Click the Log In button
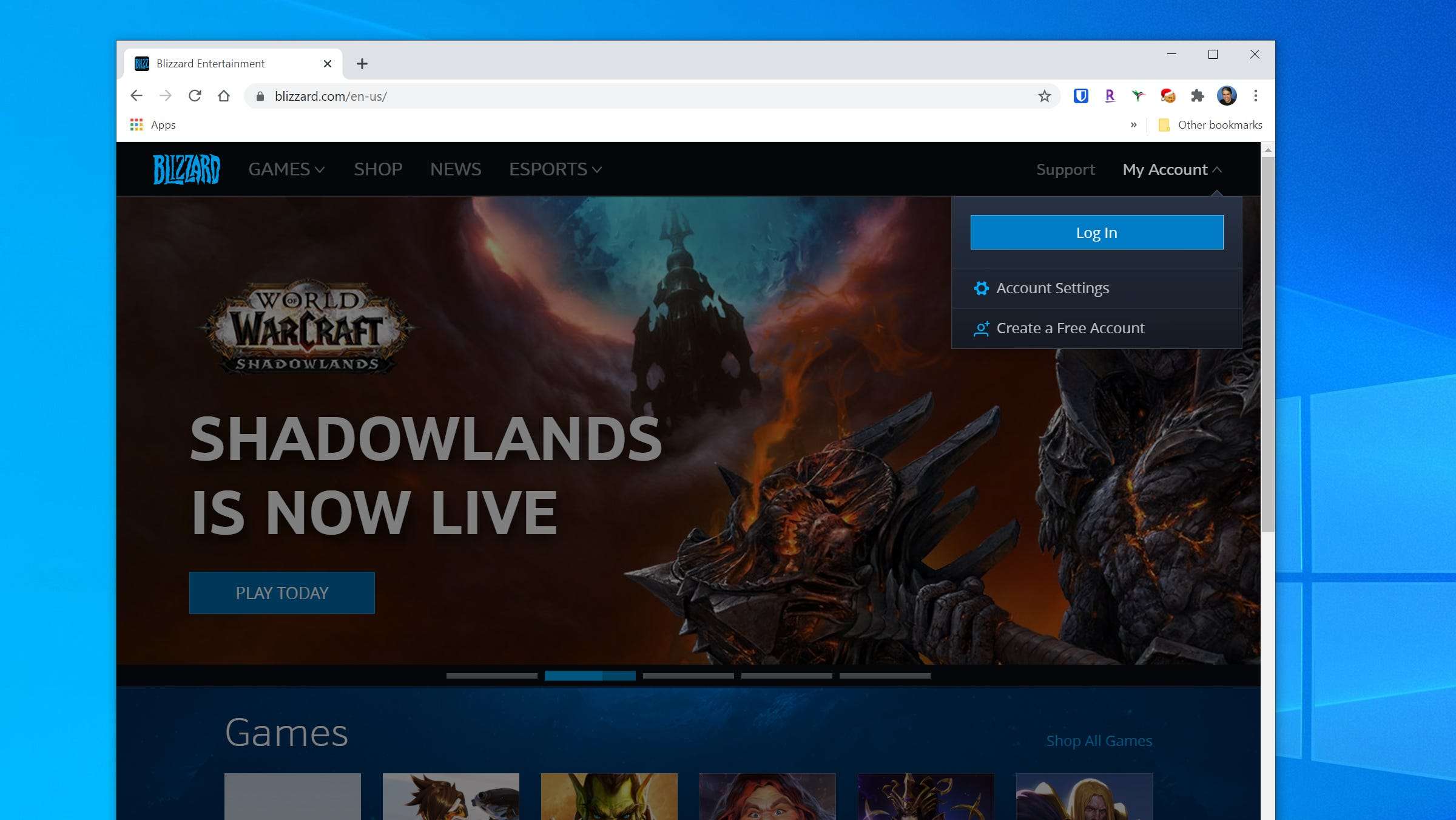The width and height of the screenshot is (1456, 820). point(1097,232)
